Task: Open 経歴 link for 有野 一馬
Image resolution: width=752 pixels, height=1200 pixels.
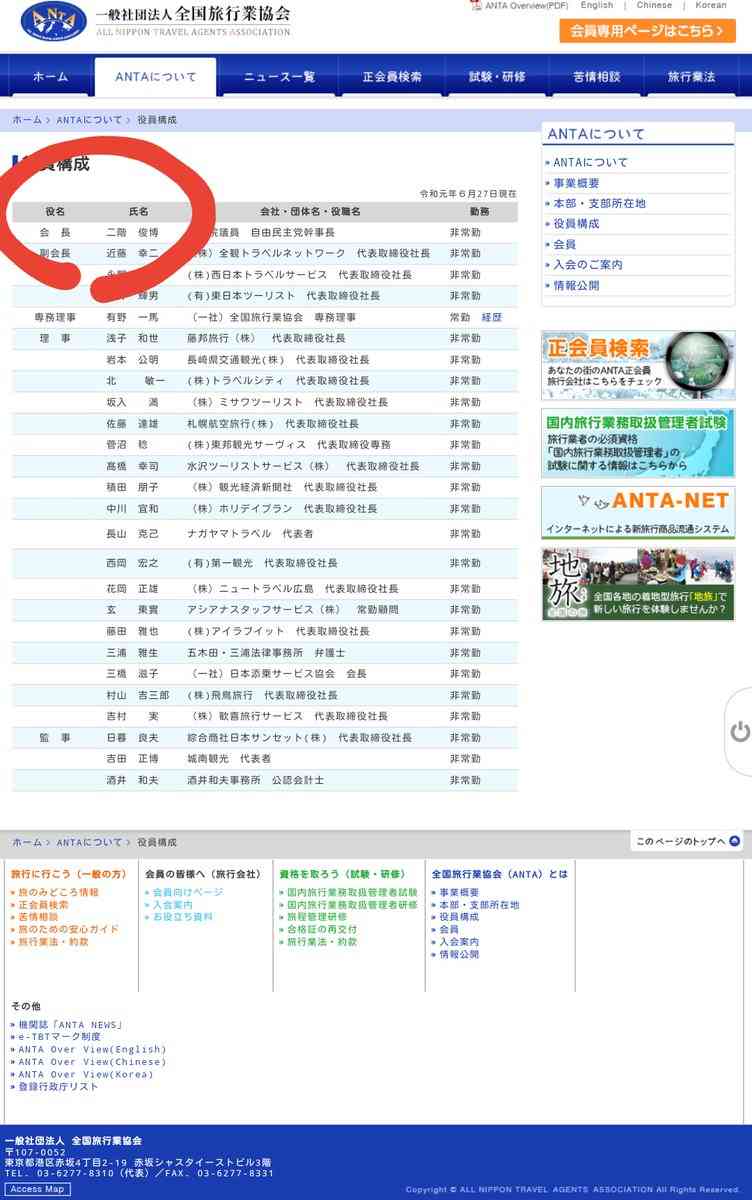Action: [x=491, y=317]
